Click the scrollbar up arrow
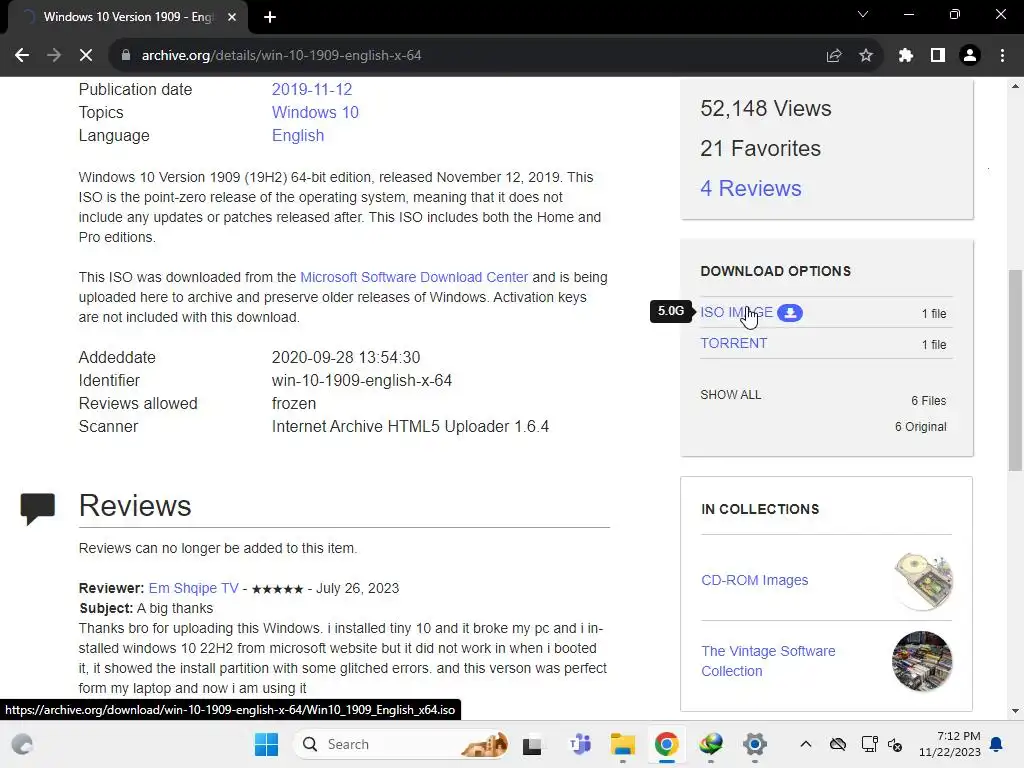The image size is (1024, 768). (1015, 86)
